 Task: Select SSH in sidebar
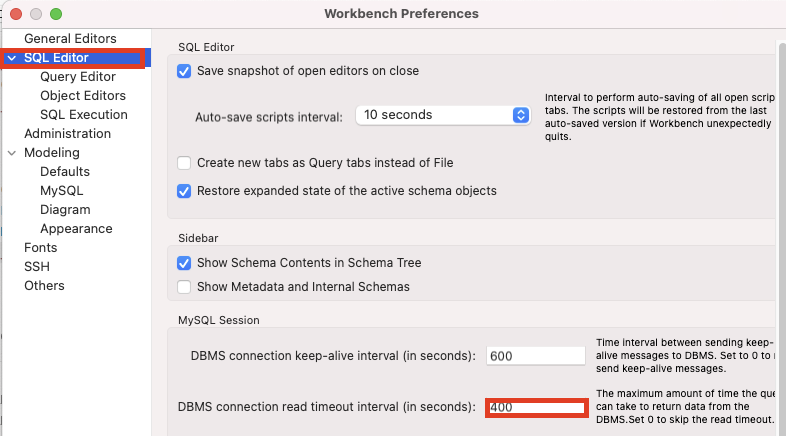[37, 267]
